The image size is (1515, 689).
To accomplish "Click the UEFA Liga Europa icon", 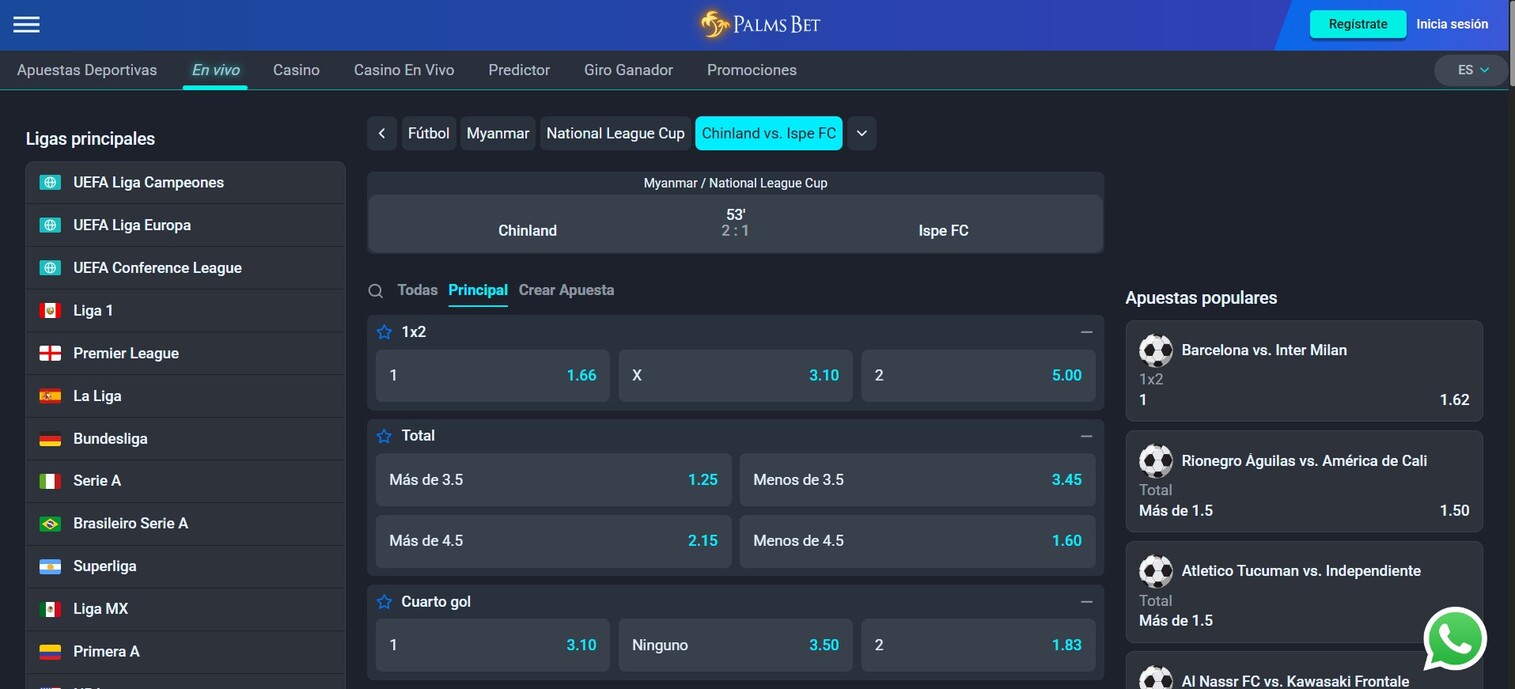I will [50, 225].
